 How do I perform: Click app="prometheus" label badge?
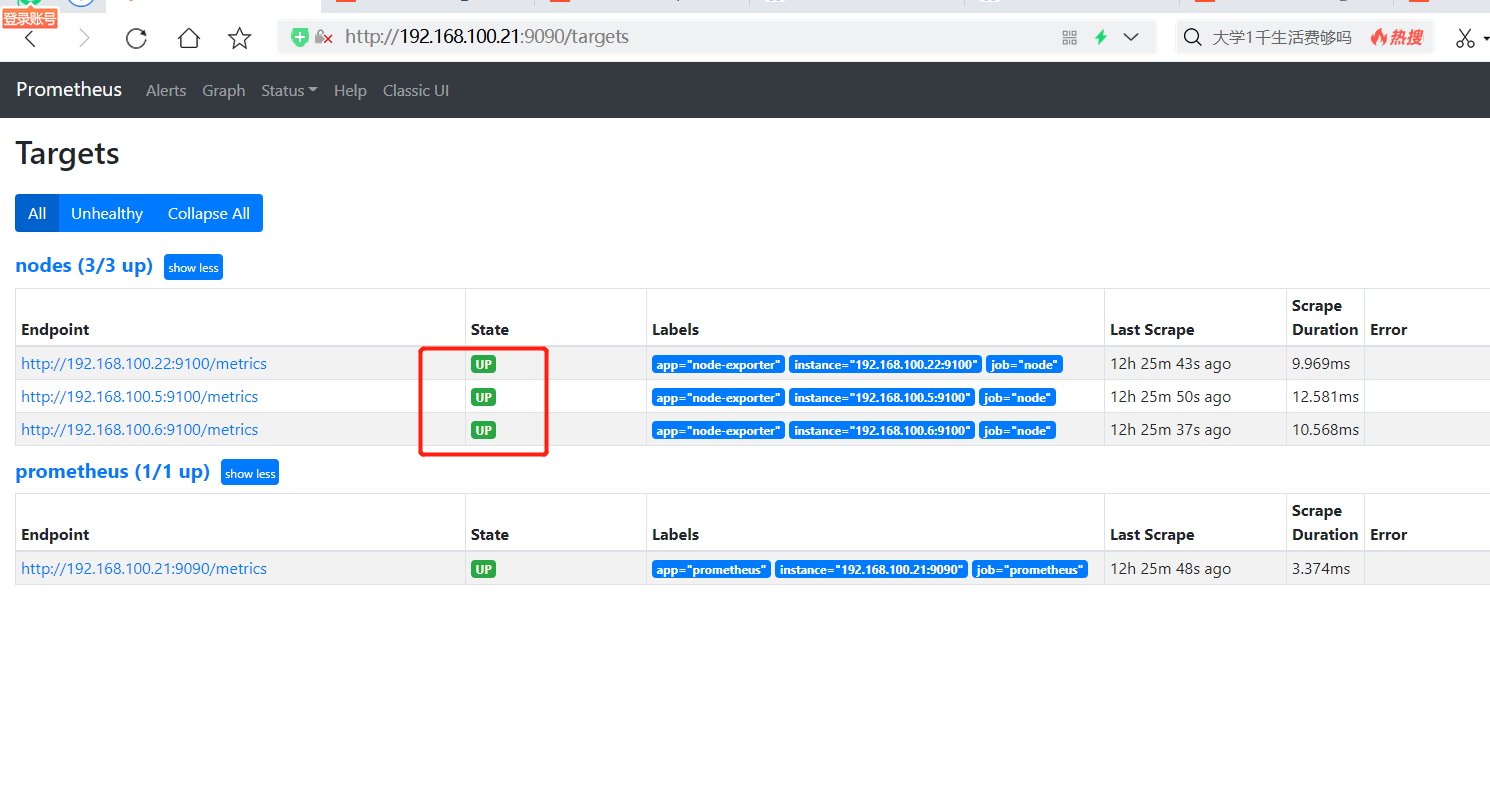pos(711,569)
